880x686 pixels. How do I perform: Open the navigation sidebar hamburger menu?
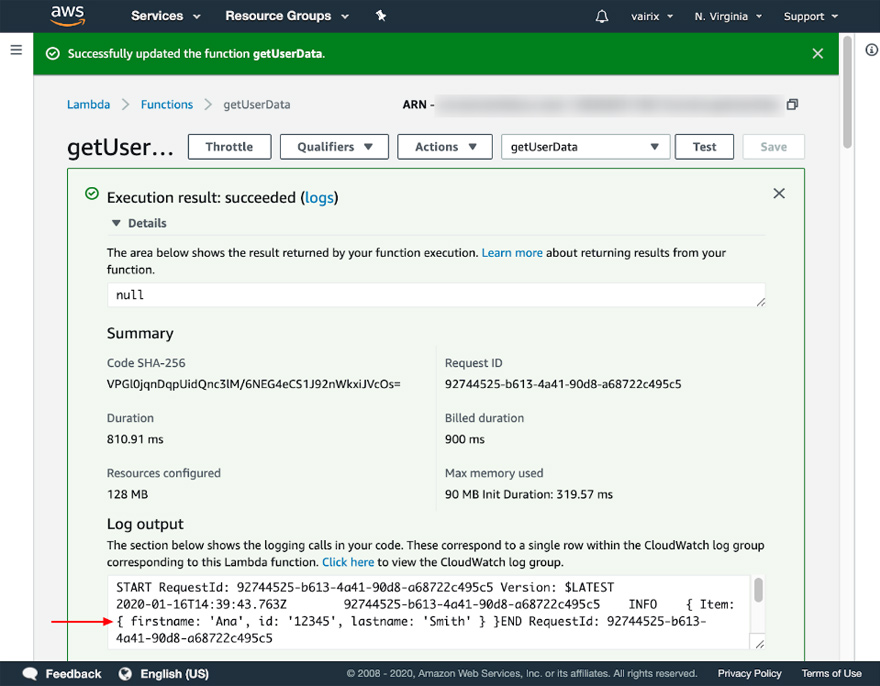[x=15, y=51]
